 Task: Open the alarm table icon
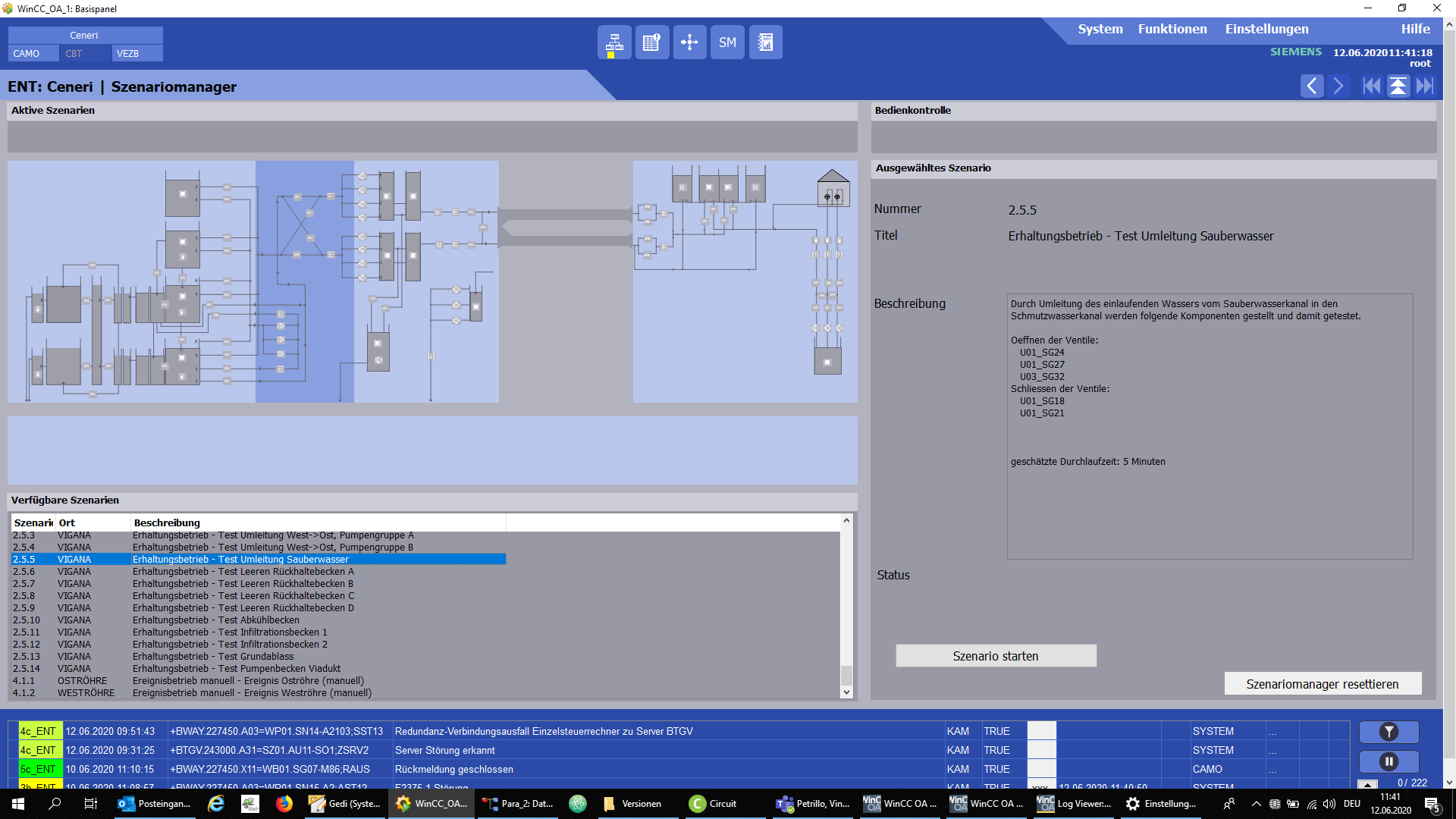(651, 42)
